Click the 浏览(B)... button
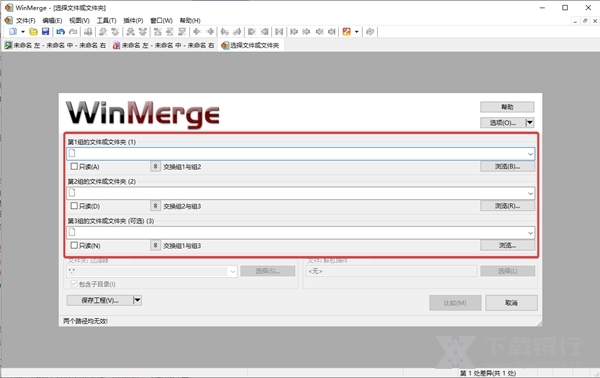600x378 pixels. [x=507, y=166]
